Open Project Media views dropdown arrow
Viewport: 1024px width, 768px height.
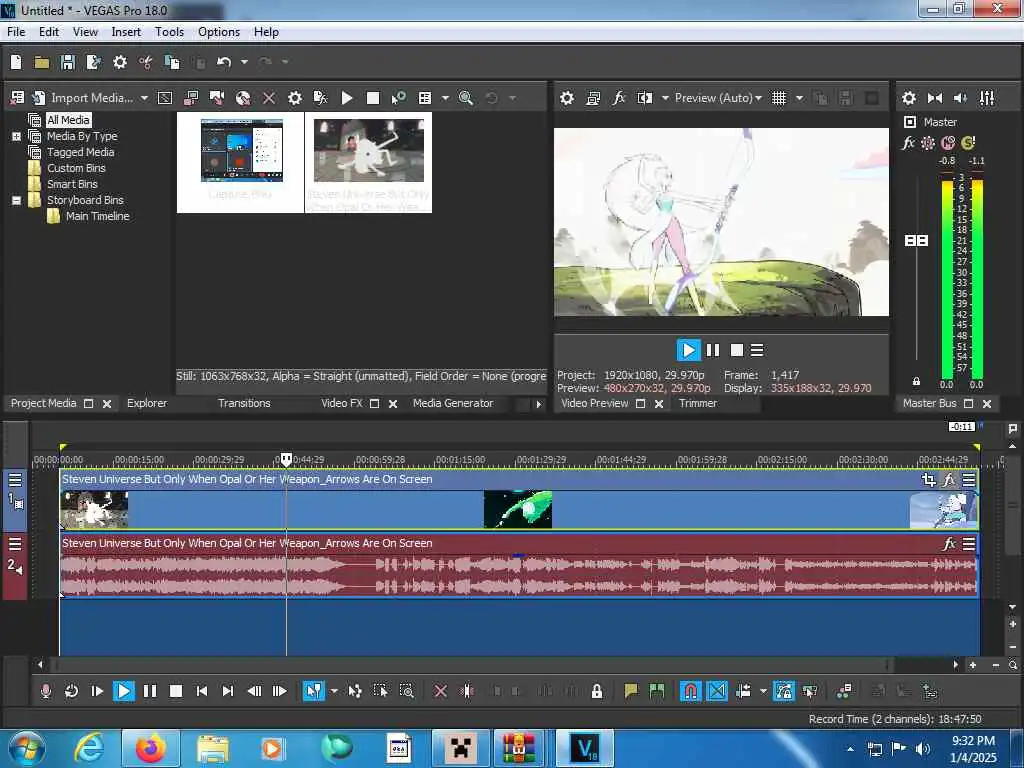(445, 98)
